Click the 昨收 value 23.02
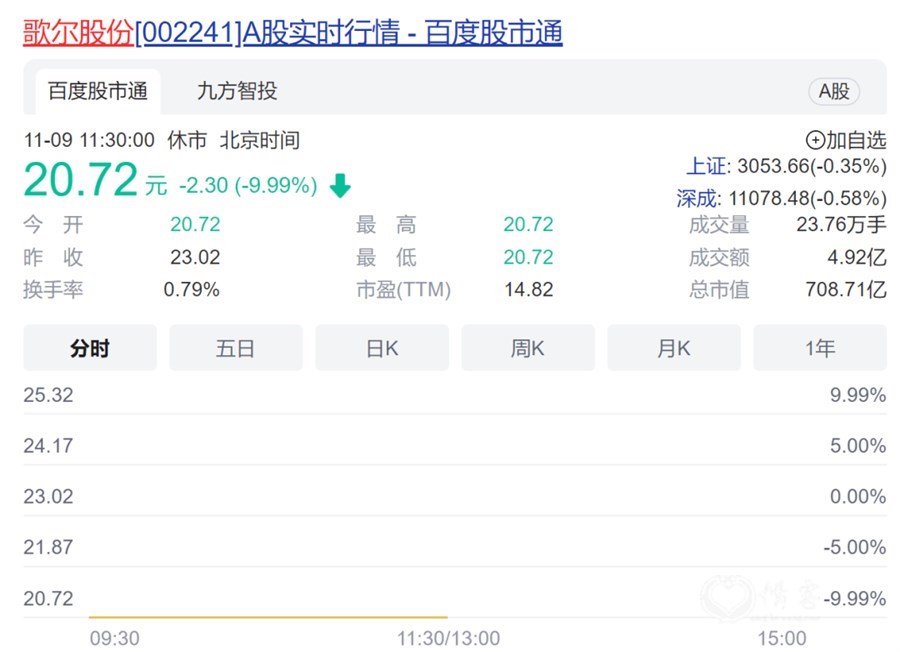Image resolution: width=900 pixels, height=652 pixels. 195,257
